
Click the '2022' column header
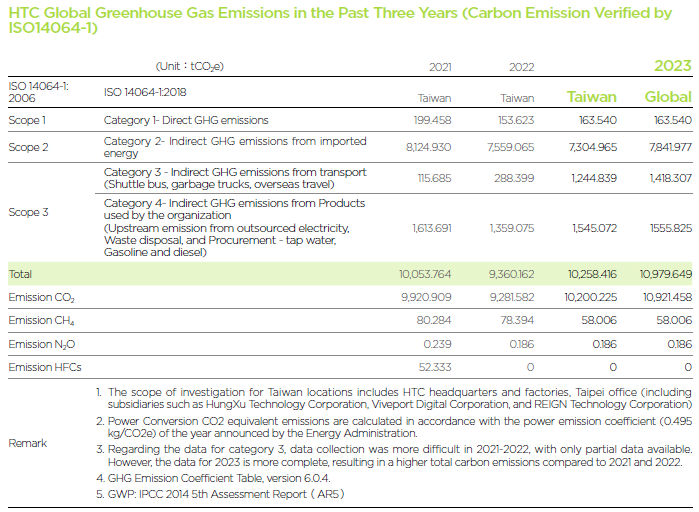click(522, 67)
